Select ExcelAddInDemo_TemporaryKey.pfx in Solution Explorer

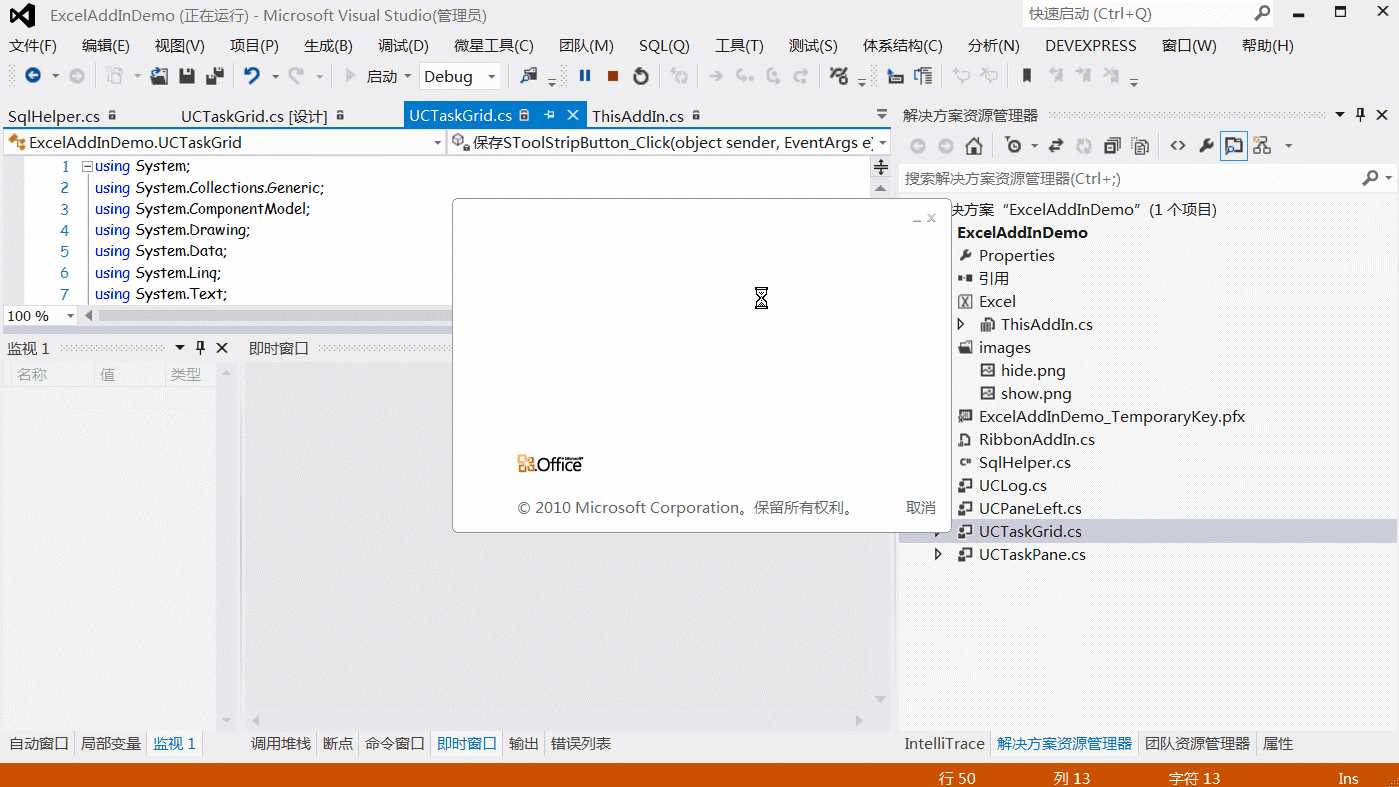1111,416
